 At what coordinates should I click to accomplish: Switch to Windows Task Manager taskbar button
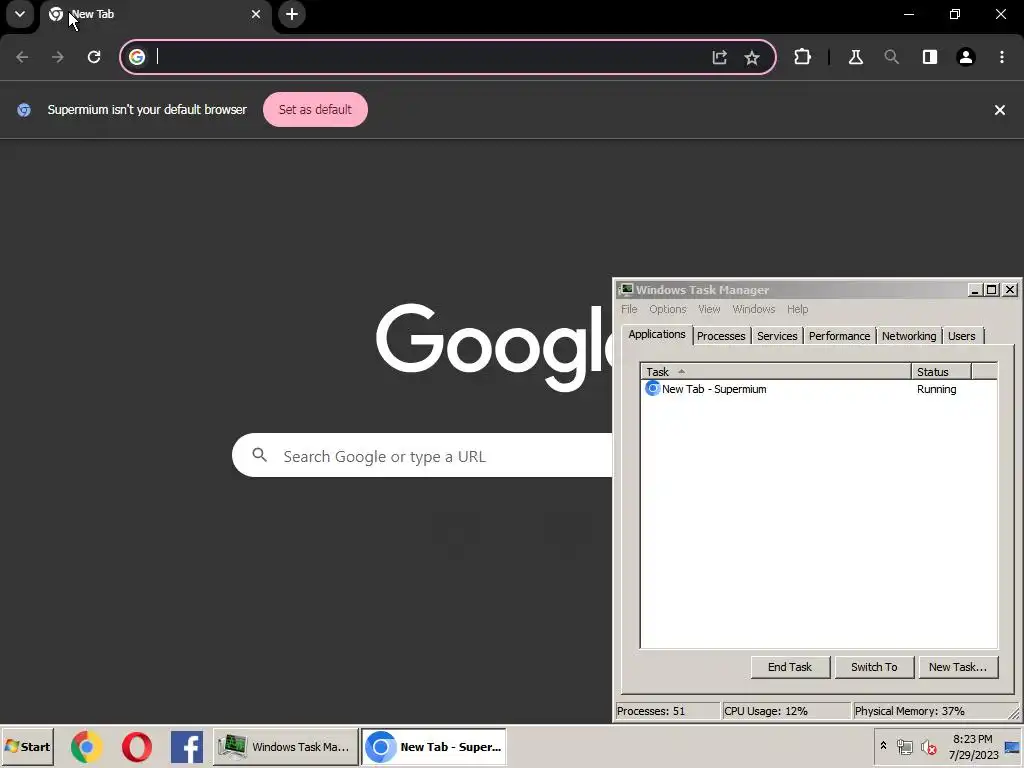point(285,746)
